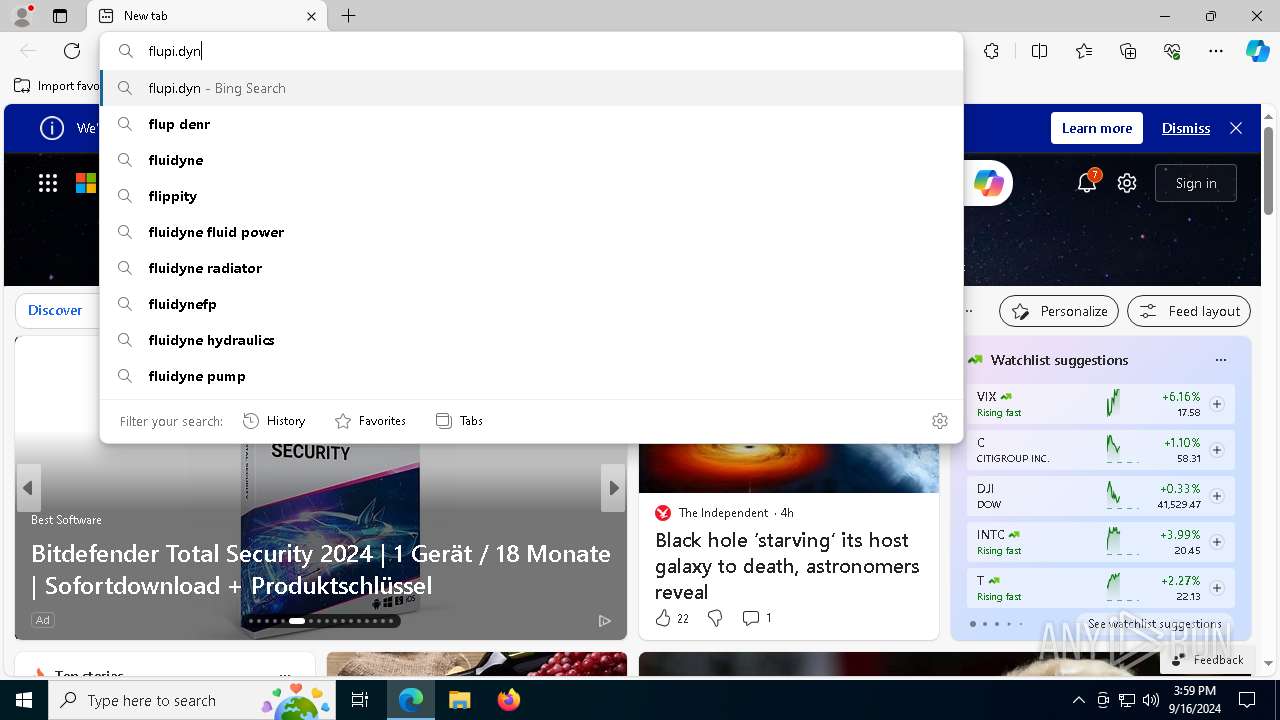
Task: Open Browser essentials icon
Action: click(x=1172, y=51)
